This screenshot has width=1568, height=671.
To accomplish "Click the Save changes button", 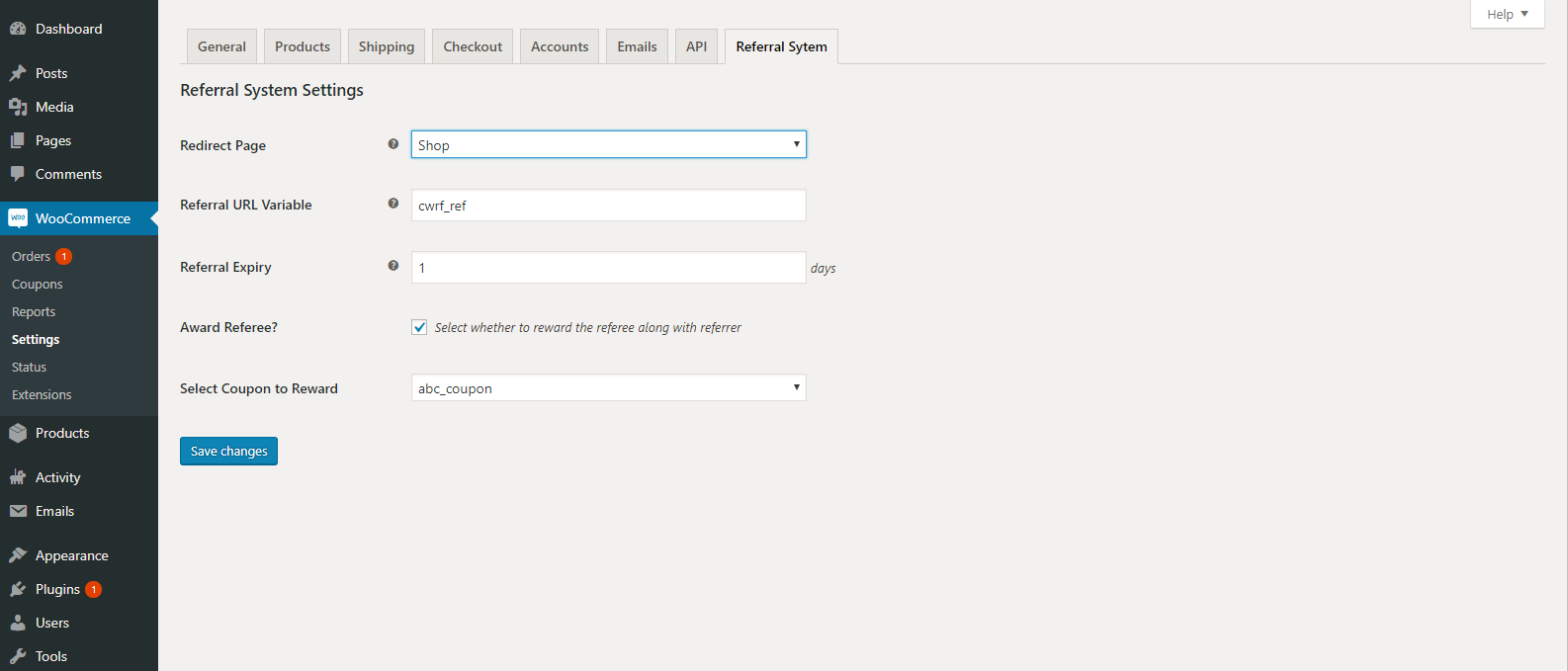I will (228, 451).
